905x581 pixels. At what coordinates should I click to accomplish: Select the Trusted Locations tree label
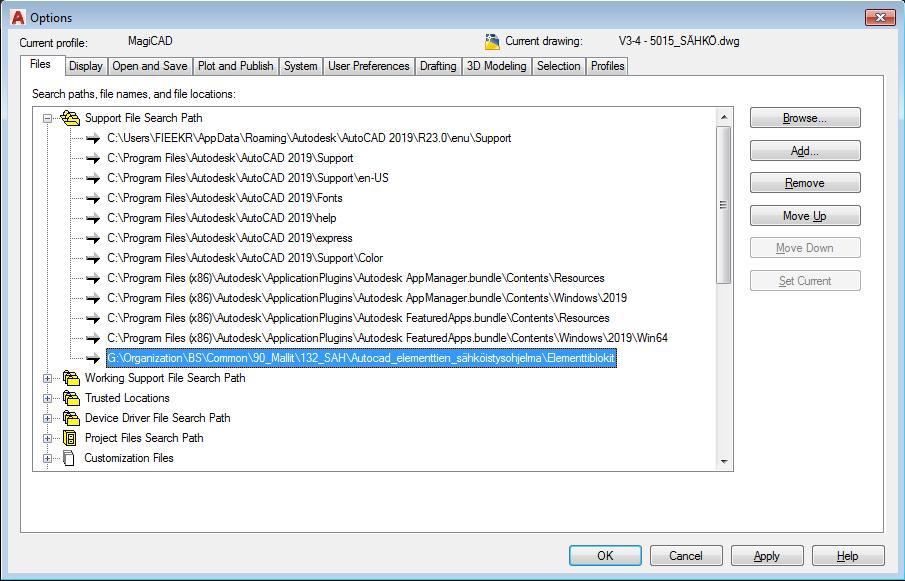click(127, 398)
